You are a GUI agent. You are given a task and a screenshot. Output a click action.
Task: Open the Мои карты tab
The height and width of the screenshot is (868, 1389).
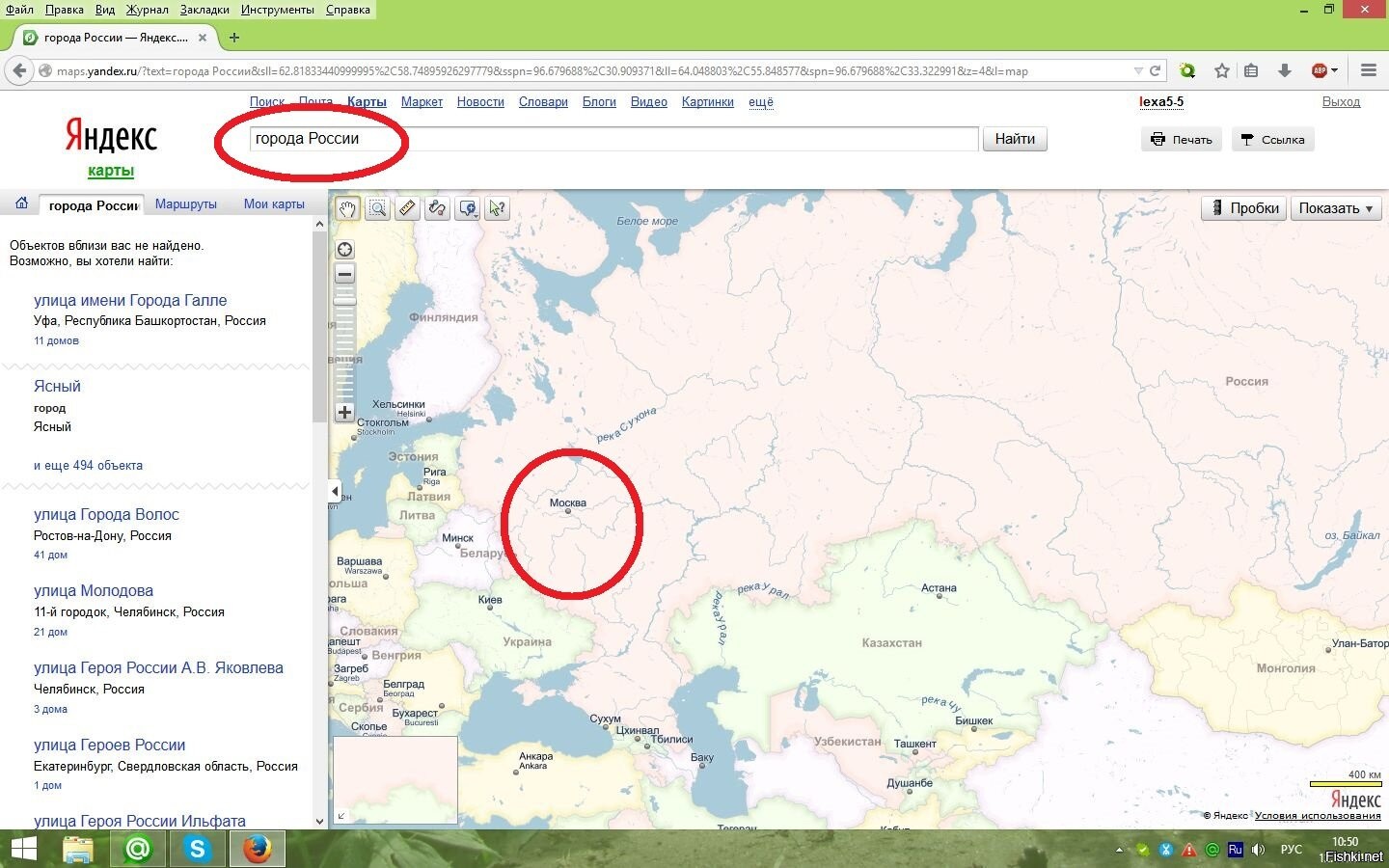pos(274,204)
